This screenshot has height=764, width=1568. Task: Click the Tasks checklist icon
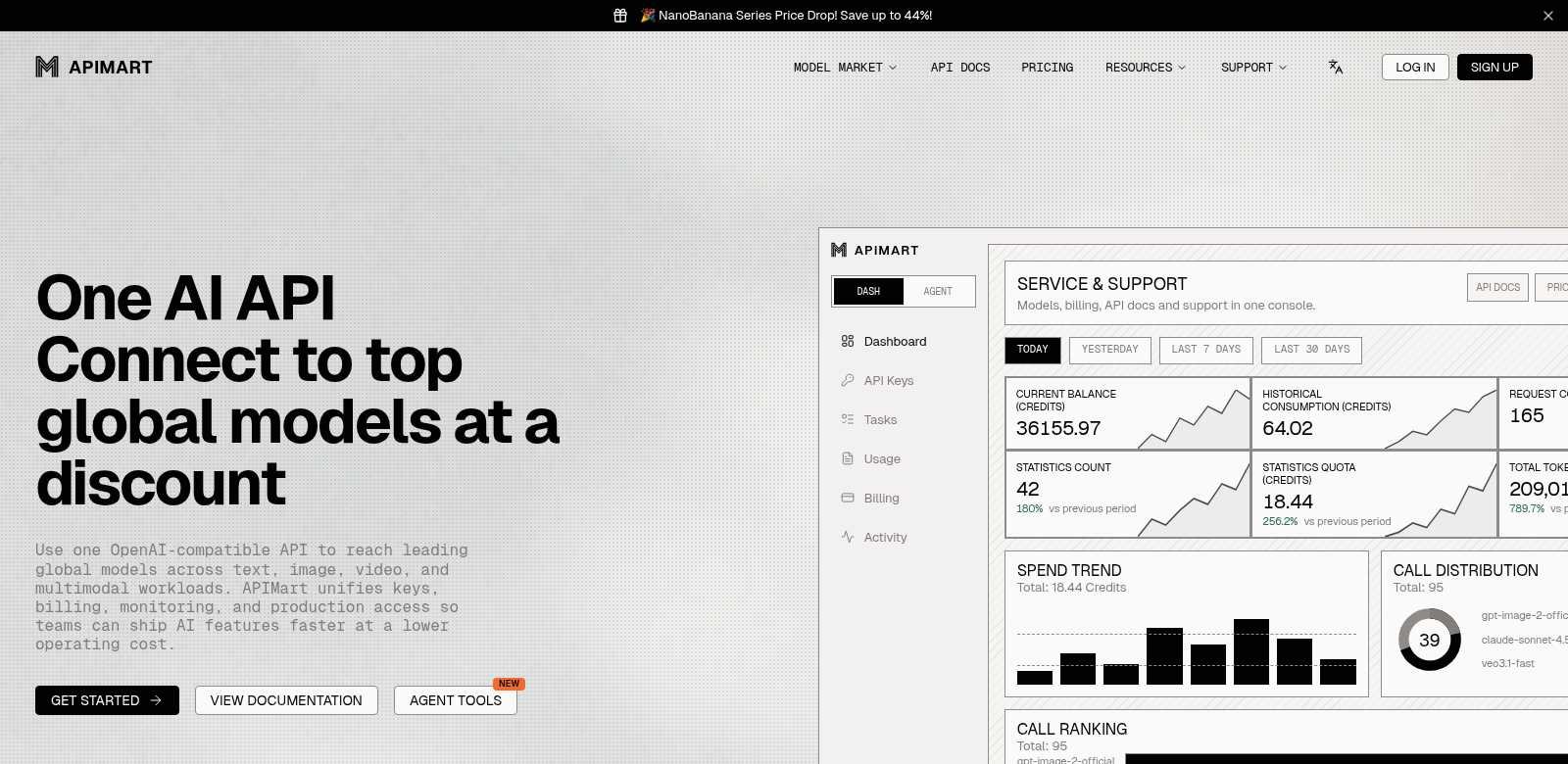848,419
